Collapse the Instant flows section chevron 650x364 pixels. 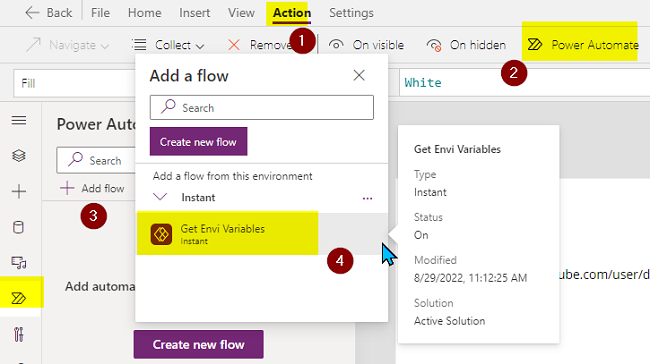click(160, 197)
